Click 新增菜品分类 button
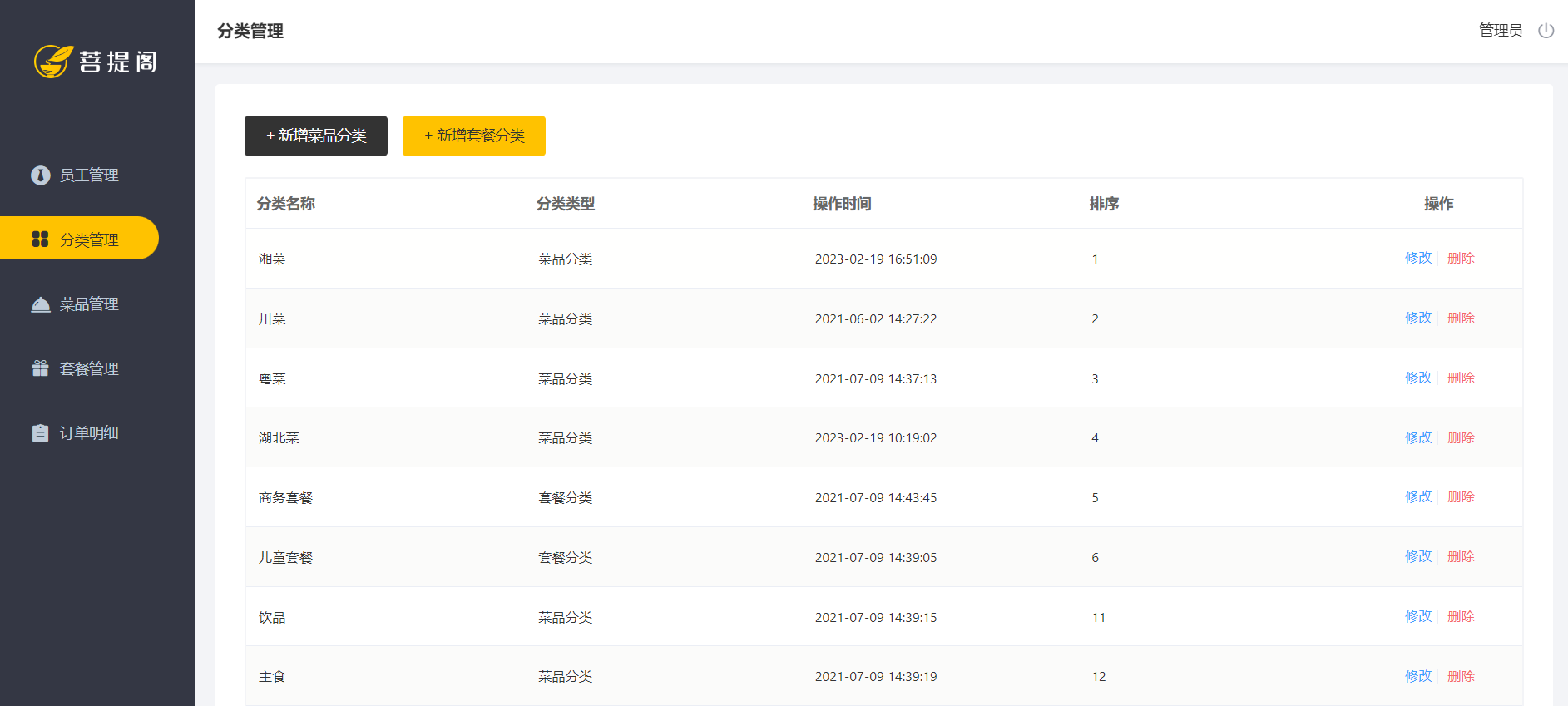 (x=316, y=136)
